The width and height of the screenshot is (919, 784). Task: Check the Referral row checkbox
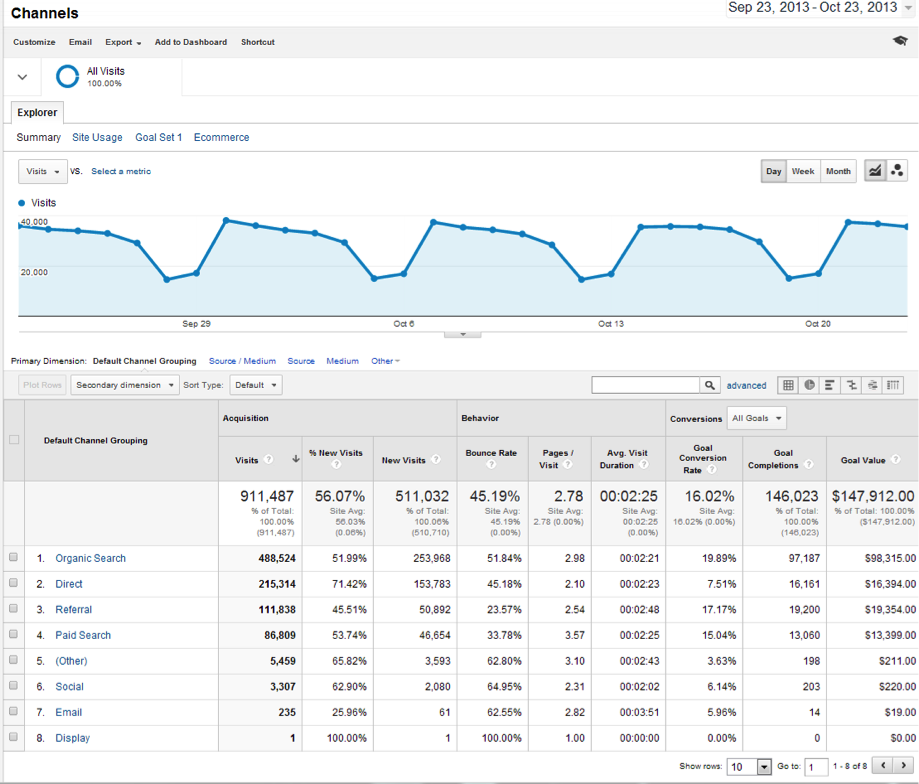coord(13,609)
